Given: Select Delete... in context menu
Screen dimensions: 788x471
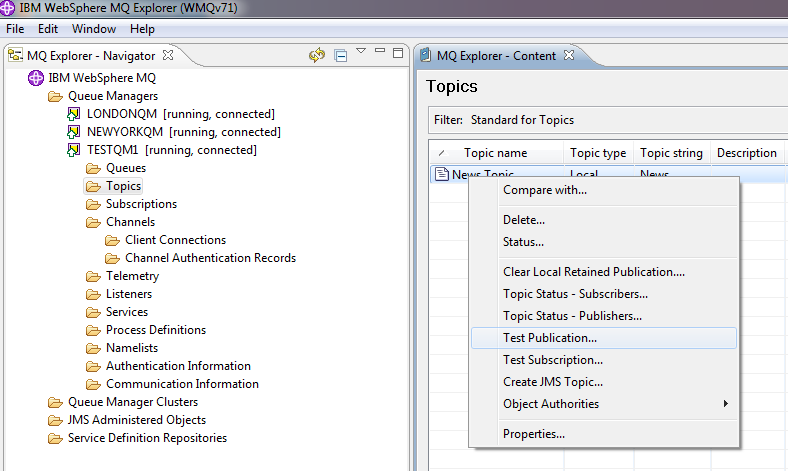Looking at the screenshot, I should point(604,220).
